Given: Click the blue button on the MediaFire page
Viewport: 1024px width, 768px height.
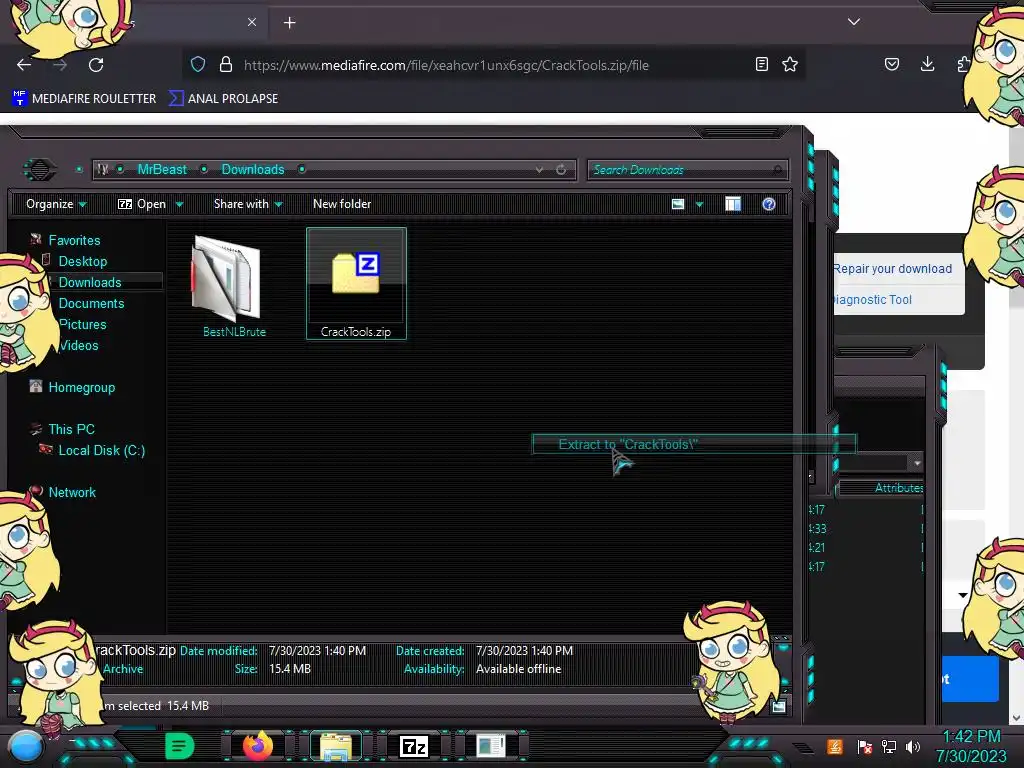Looking at the screenshot, I should [x=970, y=679].
